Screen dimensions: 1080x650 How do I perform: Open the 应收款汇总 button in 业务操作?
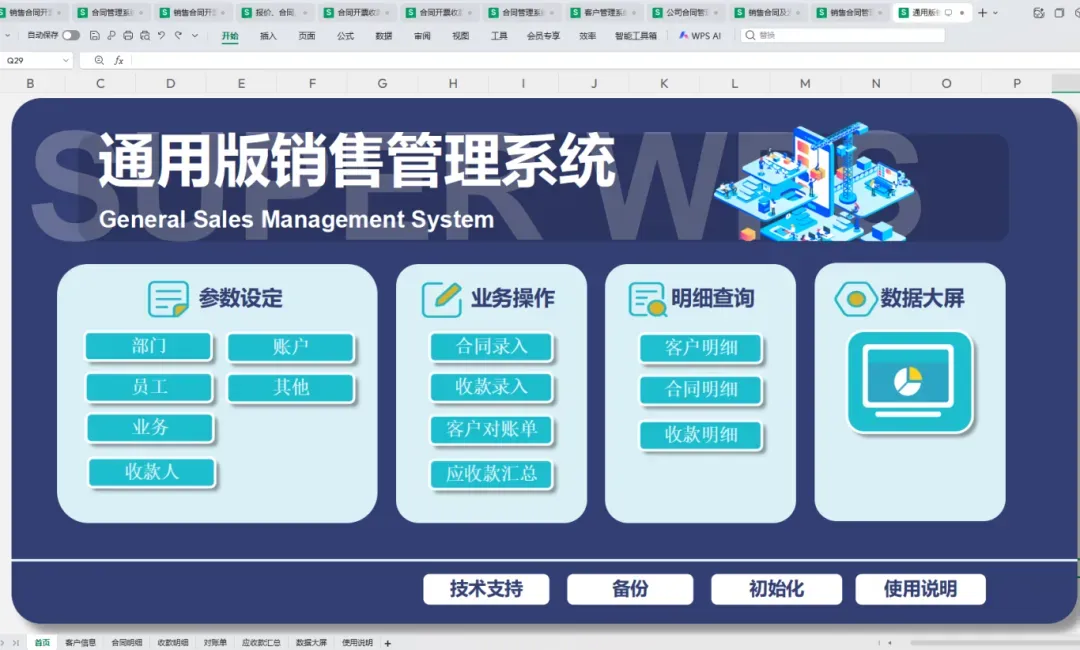point(492,474)
